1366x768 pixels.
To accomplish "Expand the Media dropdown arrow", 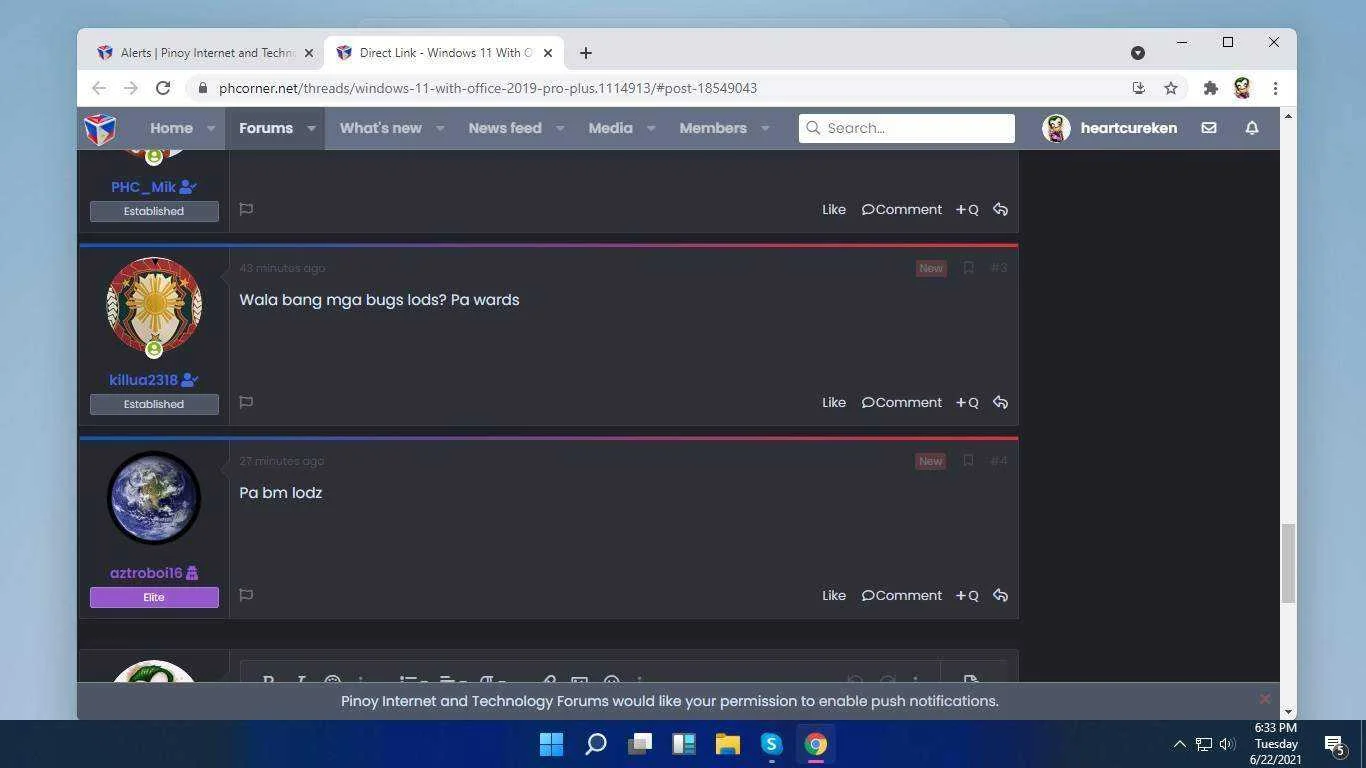I will click(651, 128).
